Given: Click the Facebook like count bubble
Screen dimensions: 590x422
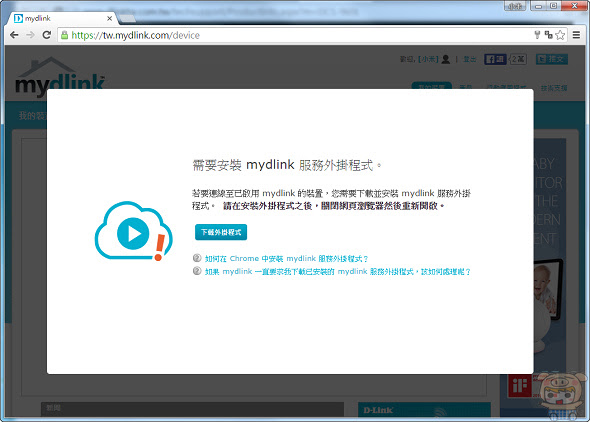Looking at the screenshot, I should click(x=517, y=59).
